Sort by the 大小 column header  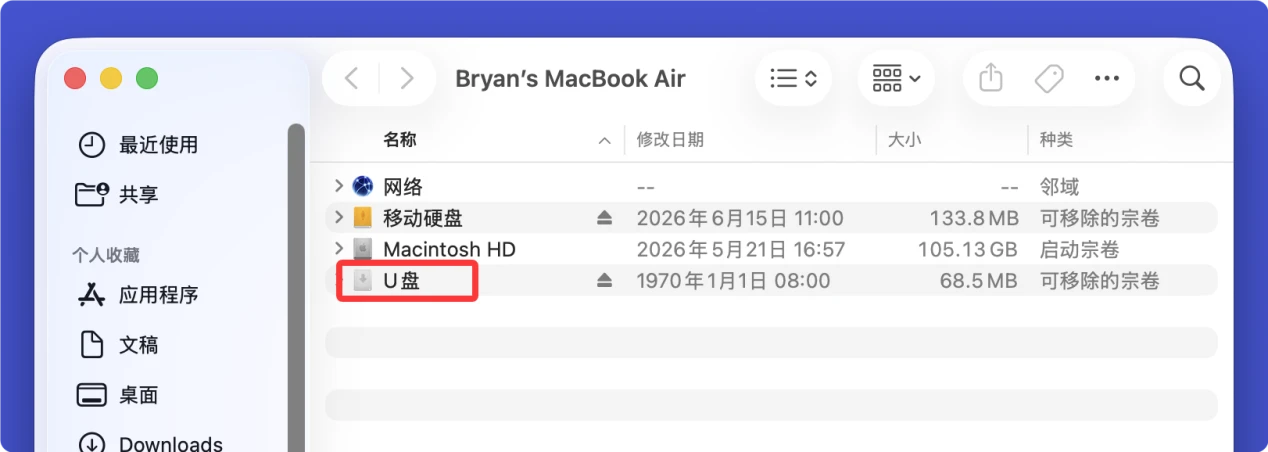coord(905,140)
